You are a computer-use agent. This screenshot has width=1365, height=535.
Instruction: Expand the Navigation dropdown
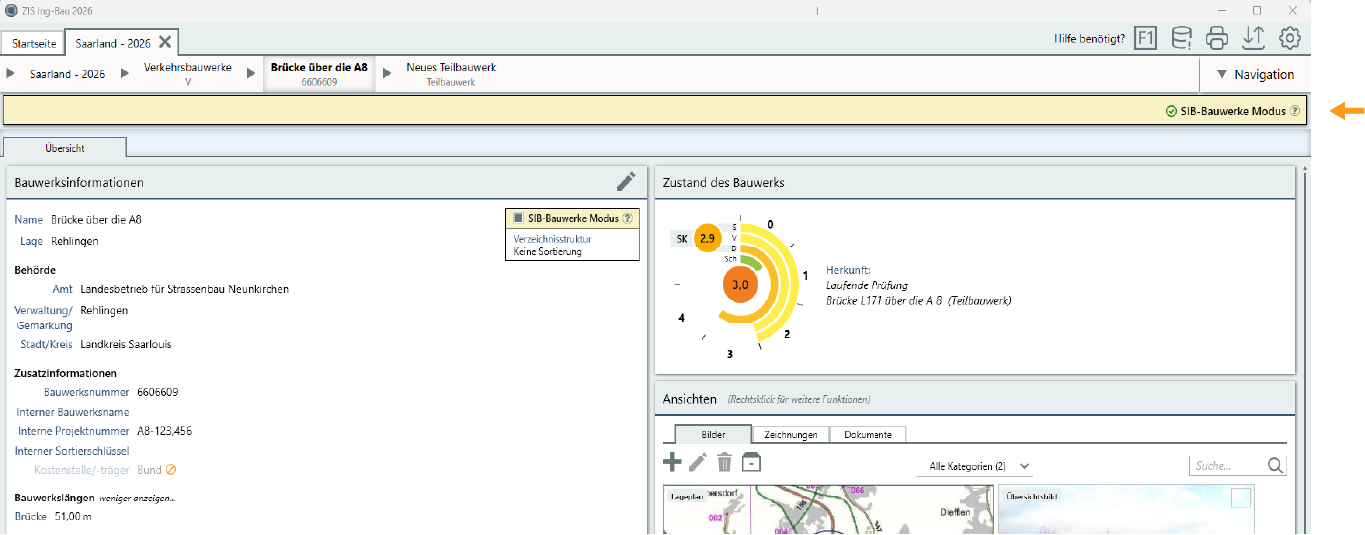pyautogui.click(x=1255, y=74)
